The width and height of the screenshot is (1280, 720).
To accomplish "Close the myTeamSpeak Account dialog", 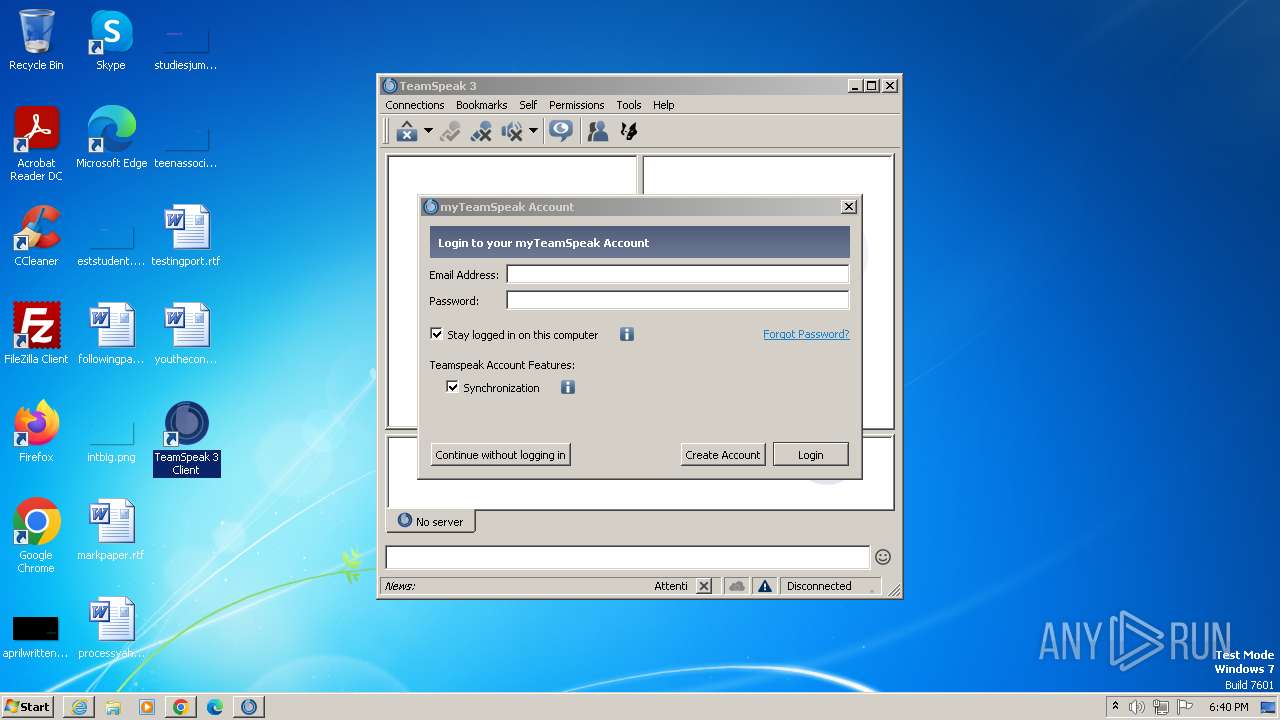I will click(849, 207).
